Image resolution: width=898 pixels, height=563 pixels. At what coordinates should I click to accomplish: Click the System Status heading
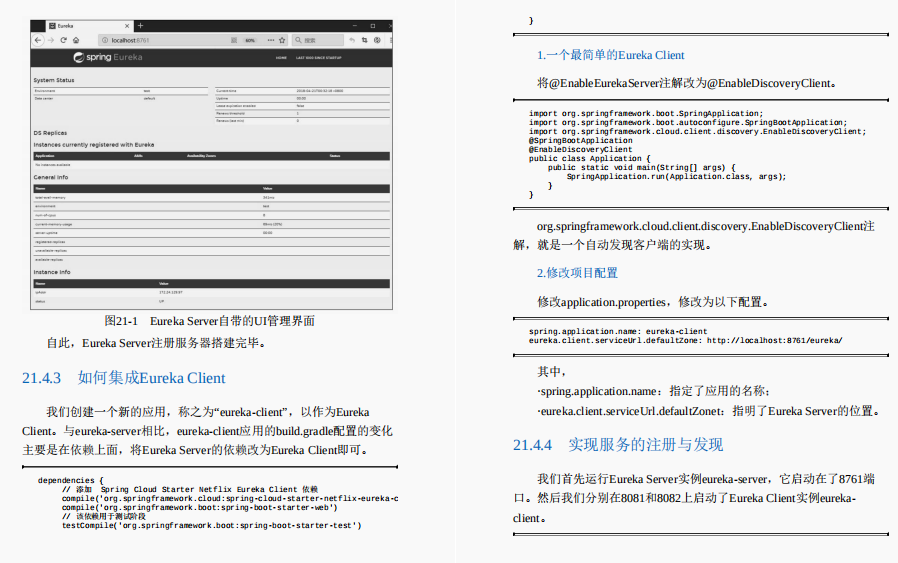pyautogui.click(x=54, y=80)
